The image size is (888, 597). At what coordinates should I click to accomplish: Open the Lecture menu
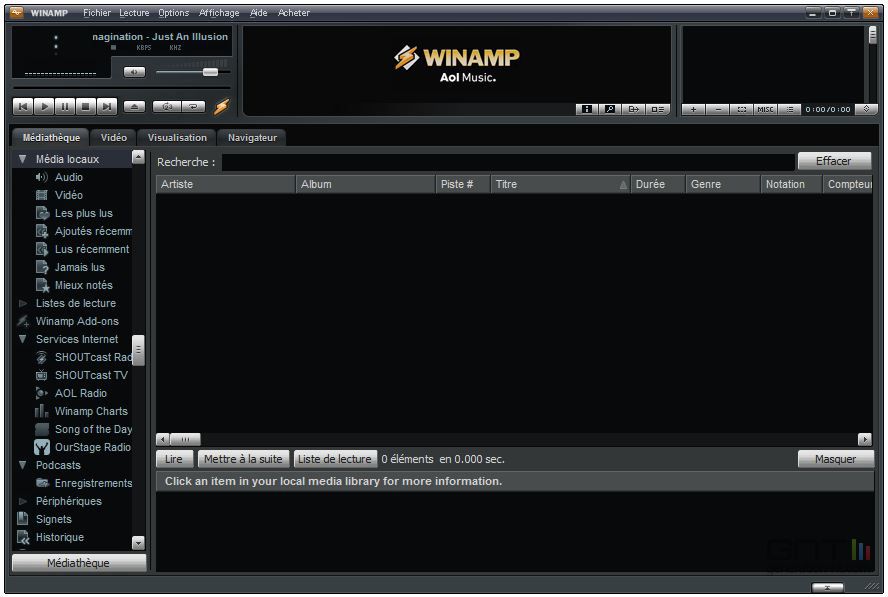pos(134,12)
